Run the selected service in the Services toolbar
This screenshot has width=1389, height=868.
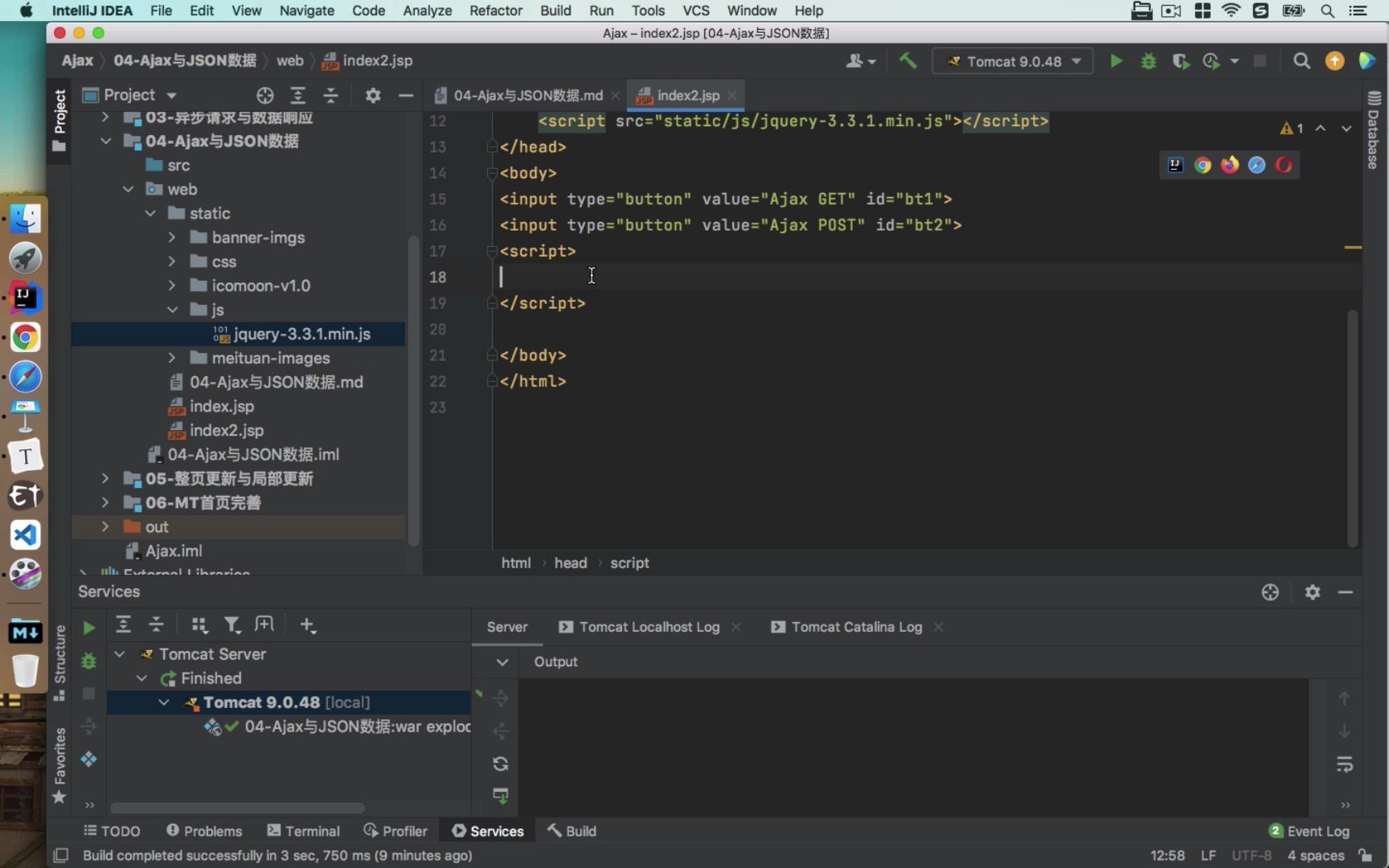click(89, 628)
